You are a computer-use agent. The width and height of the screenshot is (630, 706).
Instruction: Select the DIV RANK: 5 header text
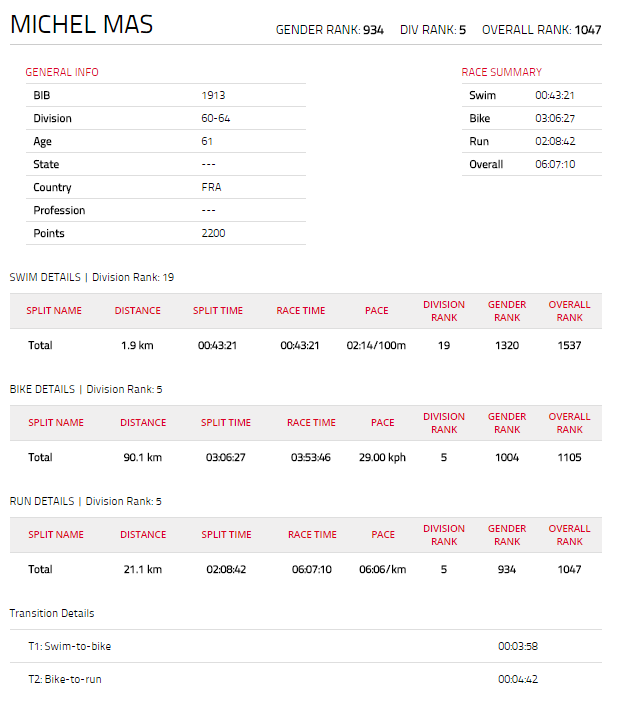pyautogui.click(x=433, y=30)
